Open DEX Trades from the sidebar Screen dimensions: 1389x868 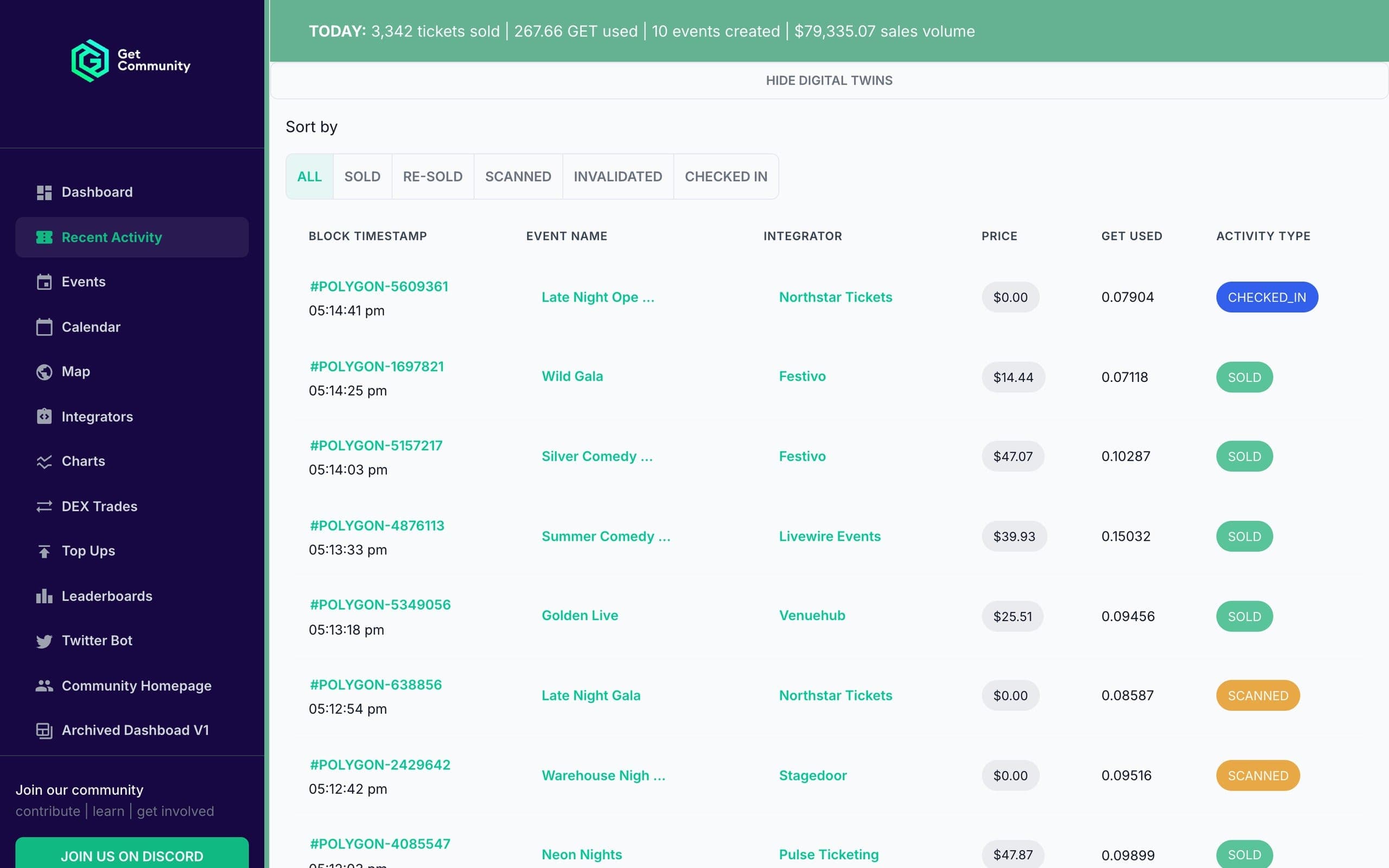point(132,506)
